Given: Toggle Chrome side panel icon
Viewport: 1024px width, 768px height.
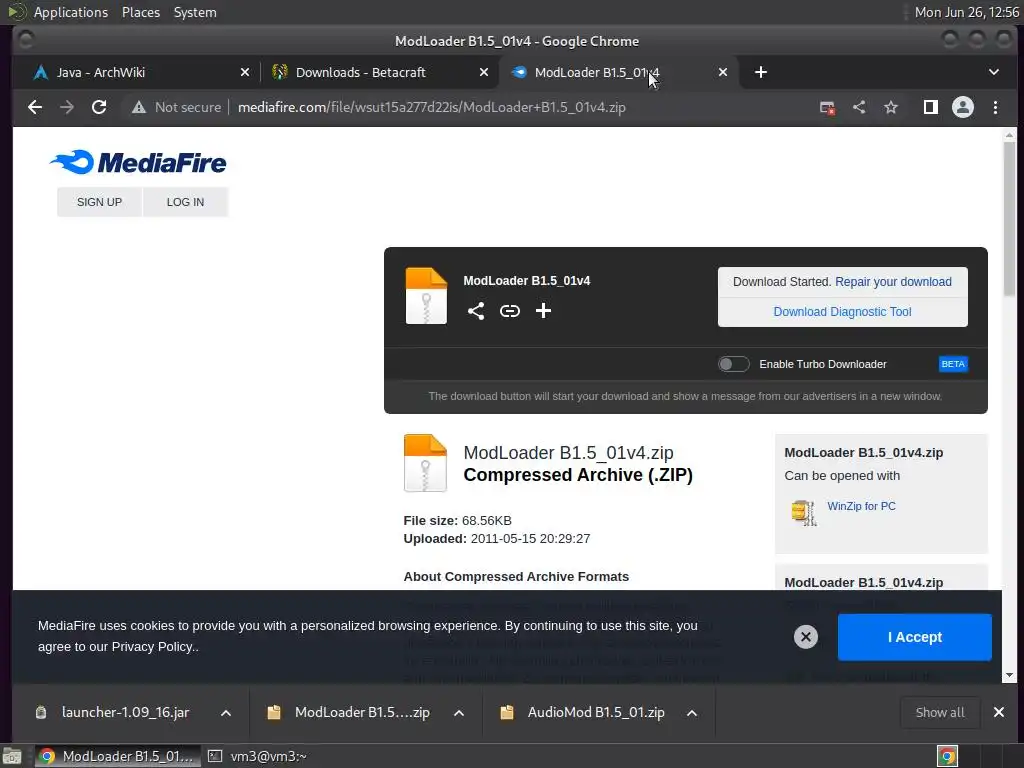Looking at the screenshot, I should [931, 107].
